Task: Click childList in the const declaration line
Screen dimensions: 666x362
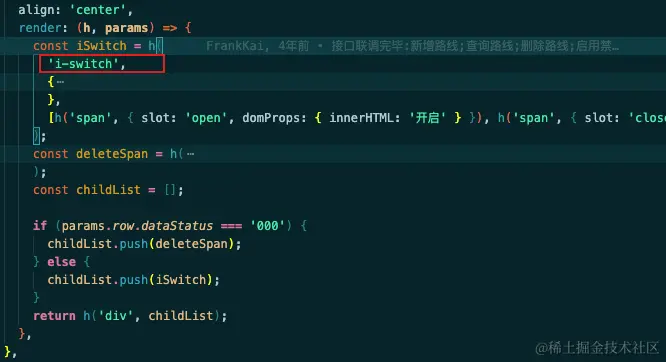Action: [x=108, y=189]
